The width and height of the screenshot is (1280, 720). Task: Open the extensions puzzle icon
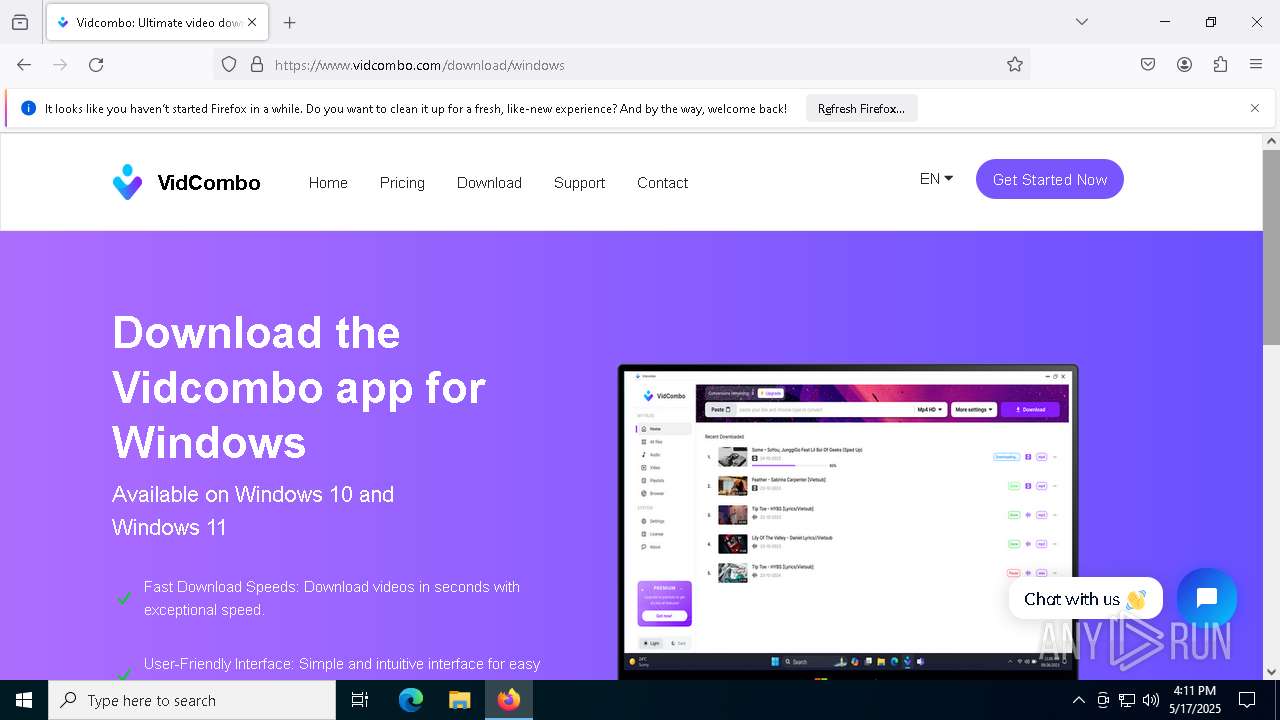tap(1220, 65)
